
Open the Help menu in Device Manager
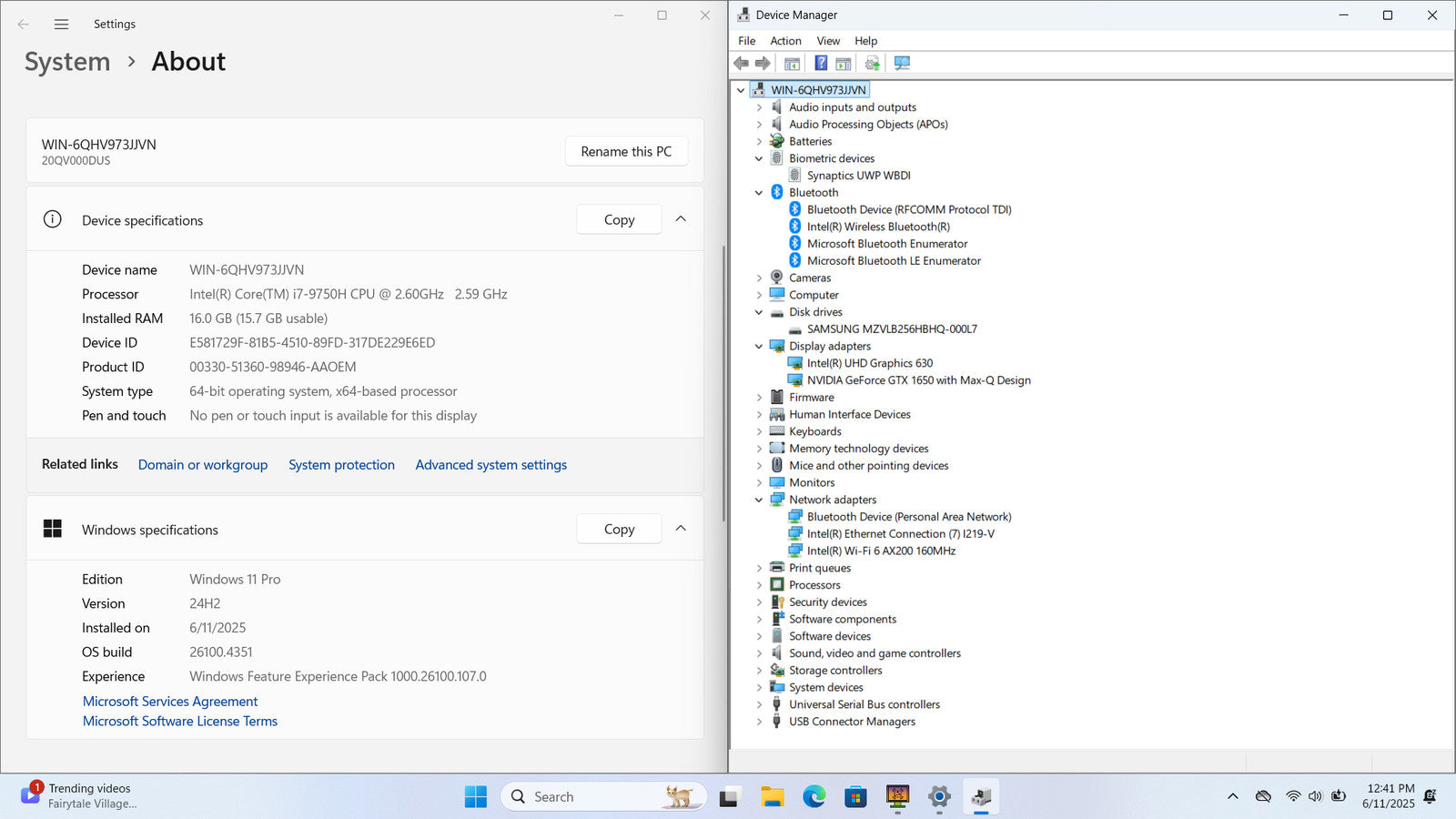tap(865, 41)
